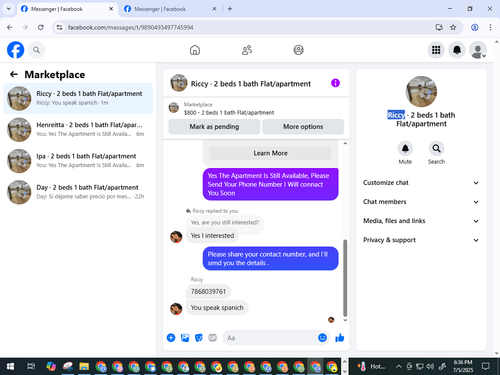Image resolution: width=500 pixels, height=375 pixels.
Task: Open the Riccy conversation in list
Action: (x=78, y=98)
